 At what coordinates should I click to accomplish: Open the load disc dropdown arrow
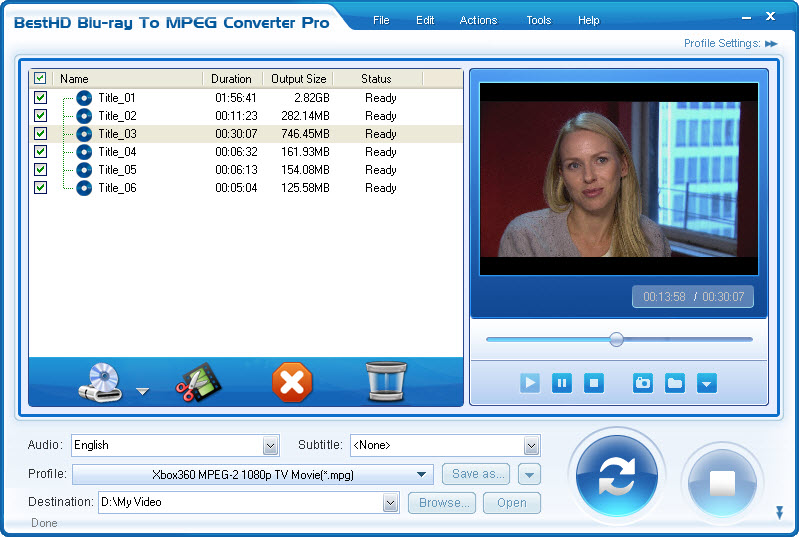click(143, 391)
